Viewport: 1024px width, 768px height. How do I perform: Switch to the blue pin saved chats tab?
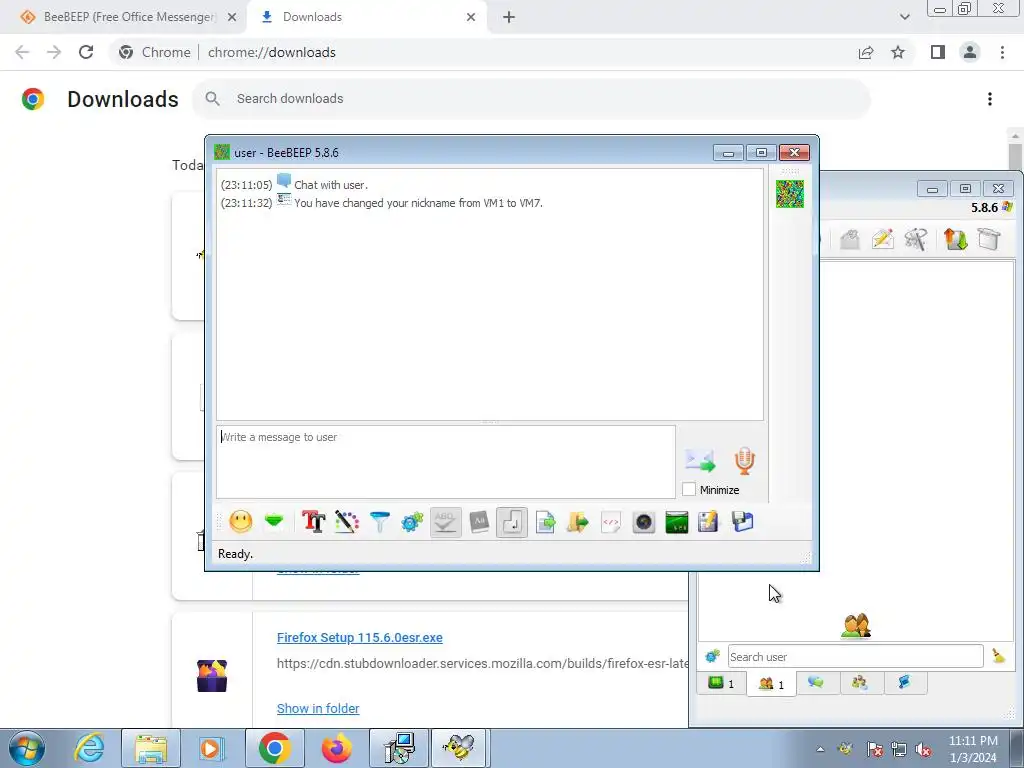coord(904,682)
